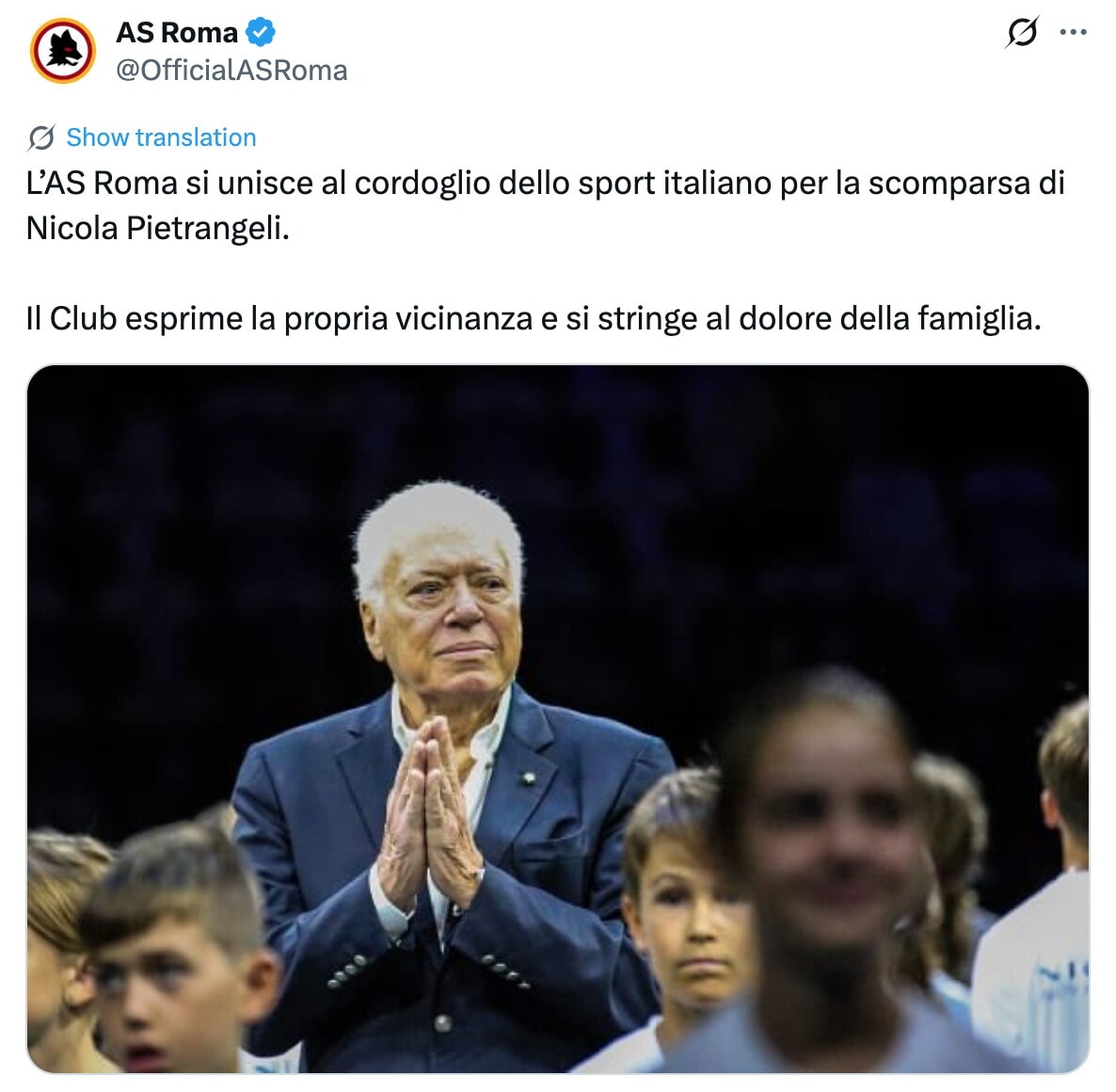1116x1092 pixels.
Task: Open Grok icon at the tweet's top right
Action: (x=1022, y=32)
